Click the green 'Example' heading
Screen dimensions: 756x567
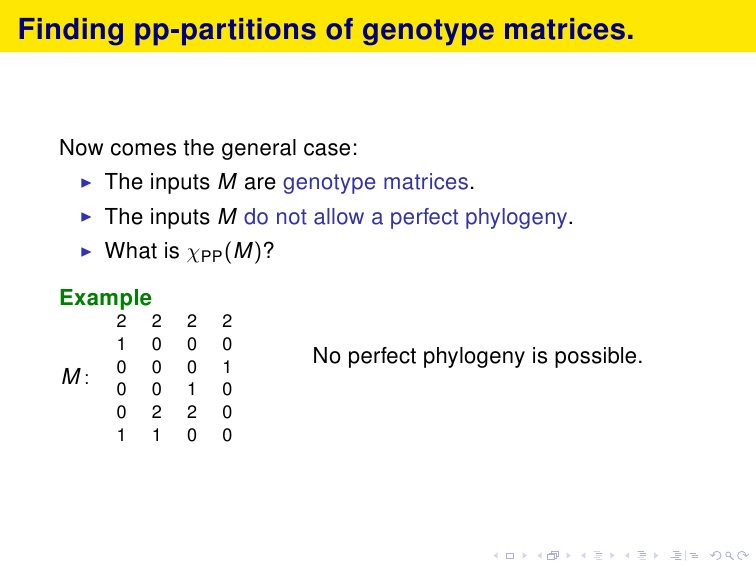point(106,297)
